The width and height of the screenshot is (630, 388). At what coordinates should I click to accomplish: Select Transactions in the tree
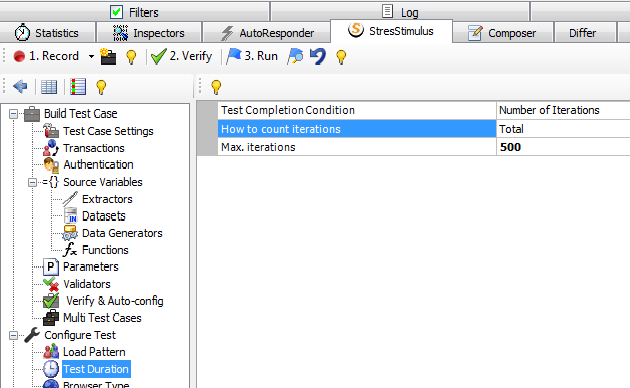click(94, 148)
